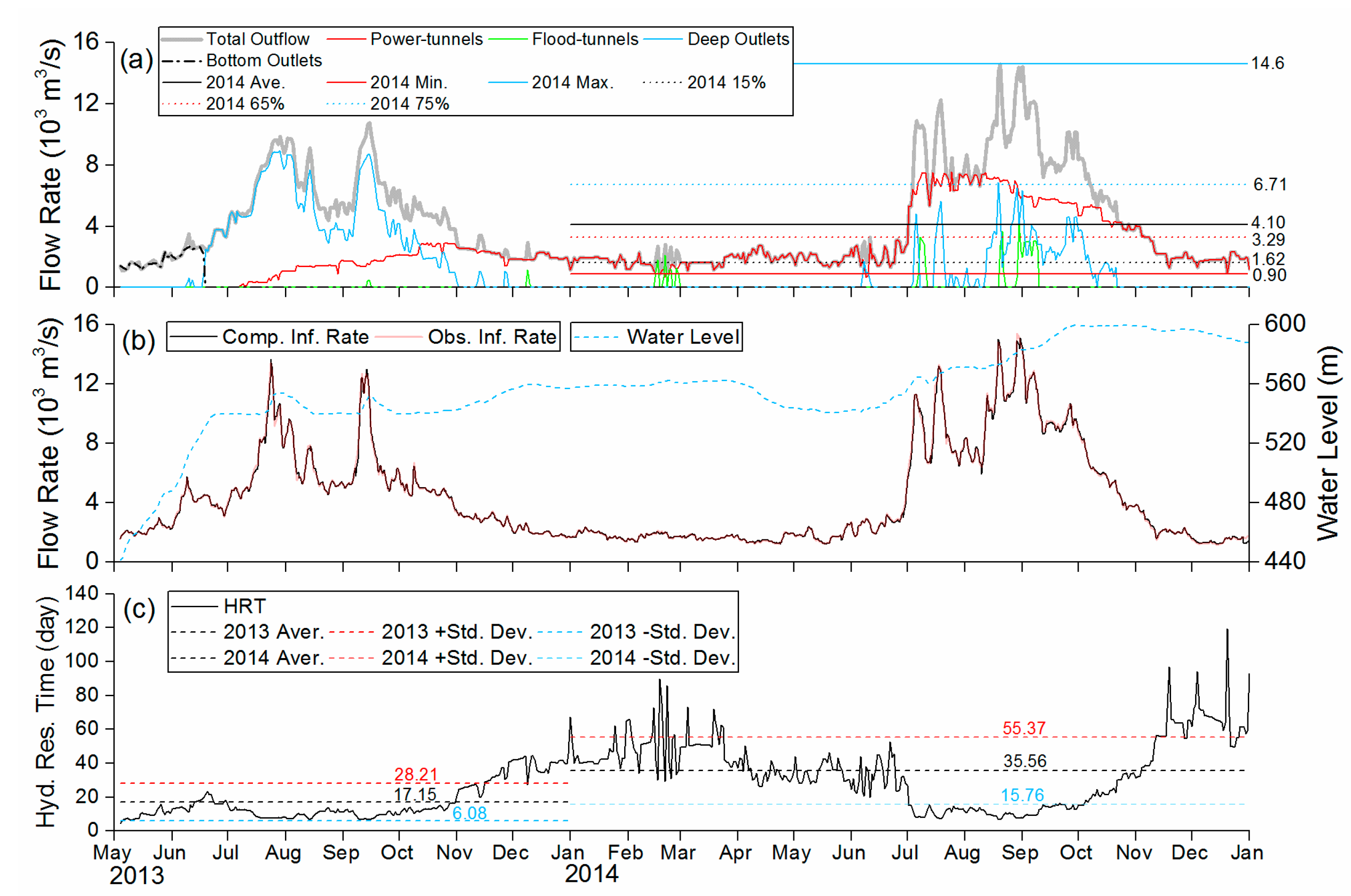The image size is (1351, 896).
Task: Click the Obs. Inf. Rate legend label
Action: [491, 336]
